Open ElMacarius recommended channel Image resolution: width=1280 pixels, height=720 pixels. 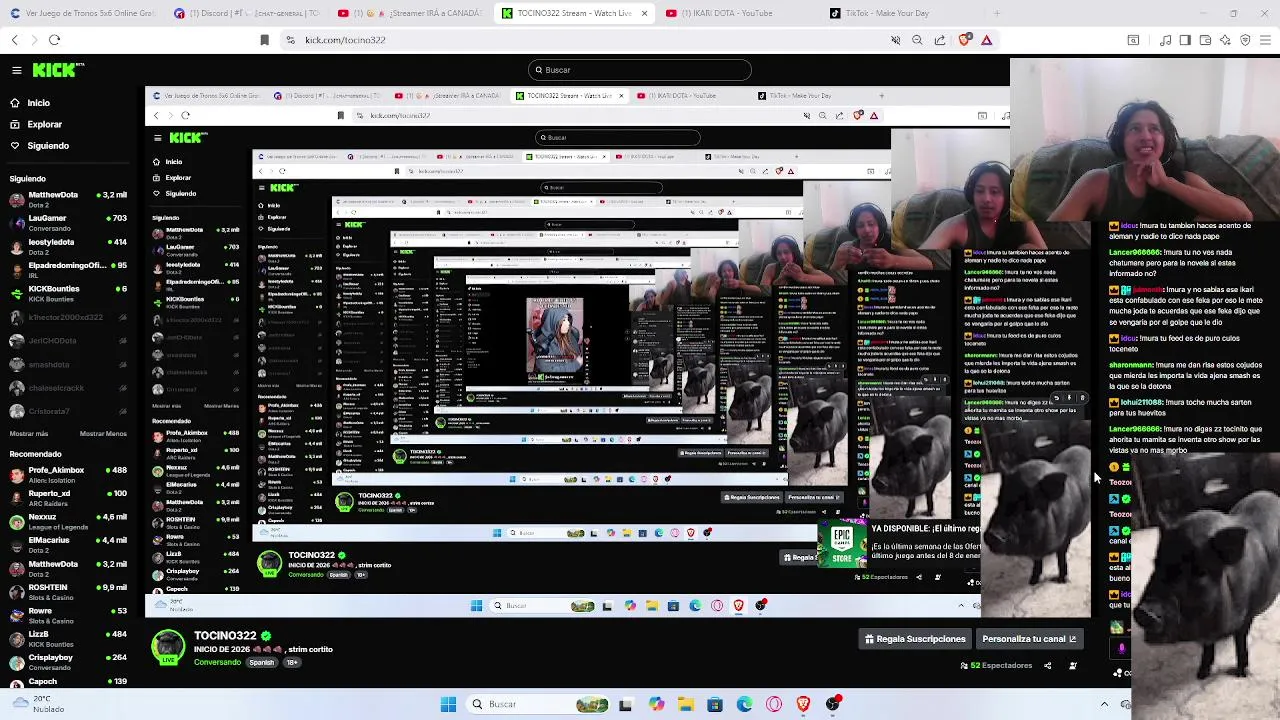tap(68, 544)
